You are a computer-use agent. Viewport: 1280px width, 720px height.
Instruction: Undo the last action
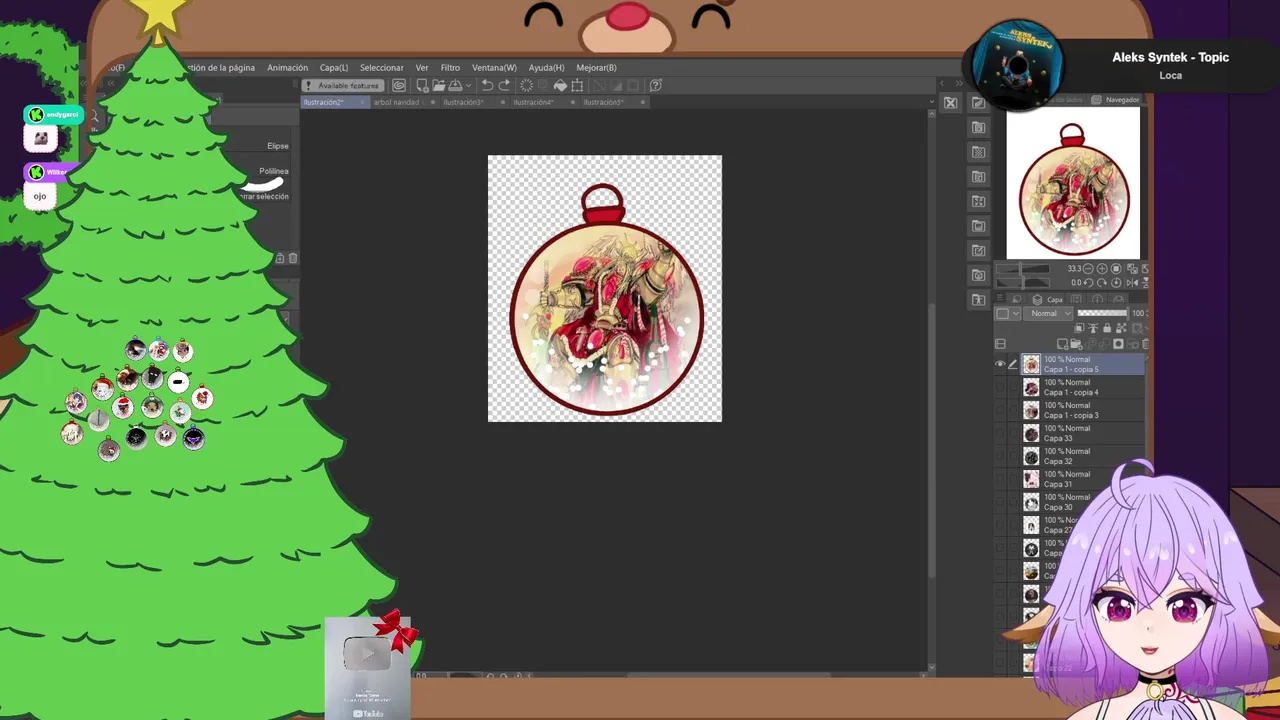coord(487,85)
